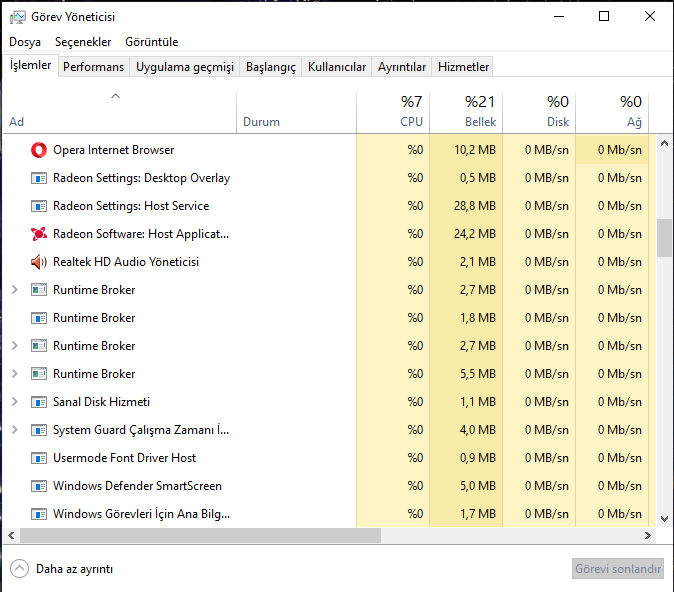Image resolution: width=674 pixels, height=592 pixels.
Task: Click the Realtek HD Audio speaker icon
Action: click(x=39, y=262)
